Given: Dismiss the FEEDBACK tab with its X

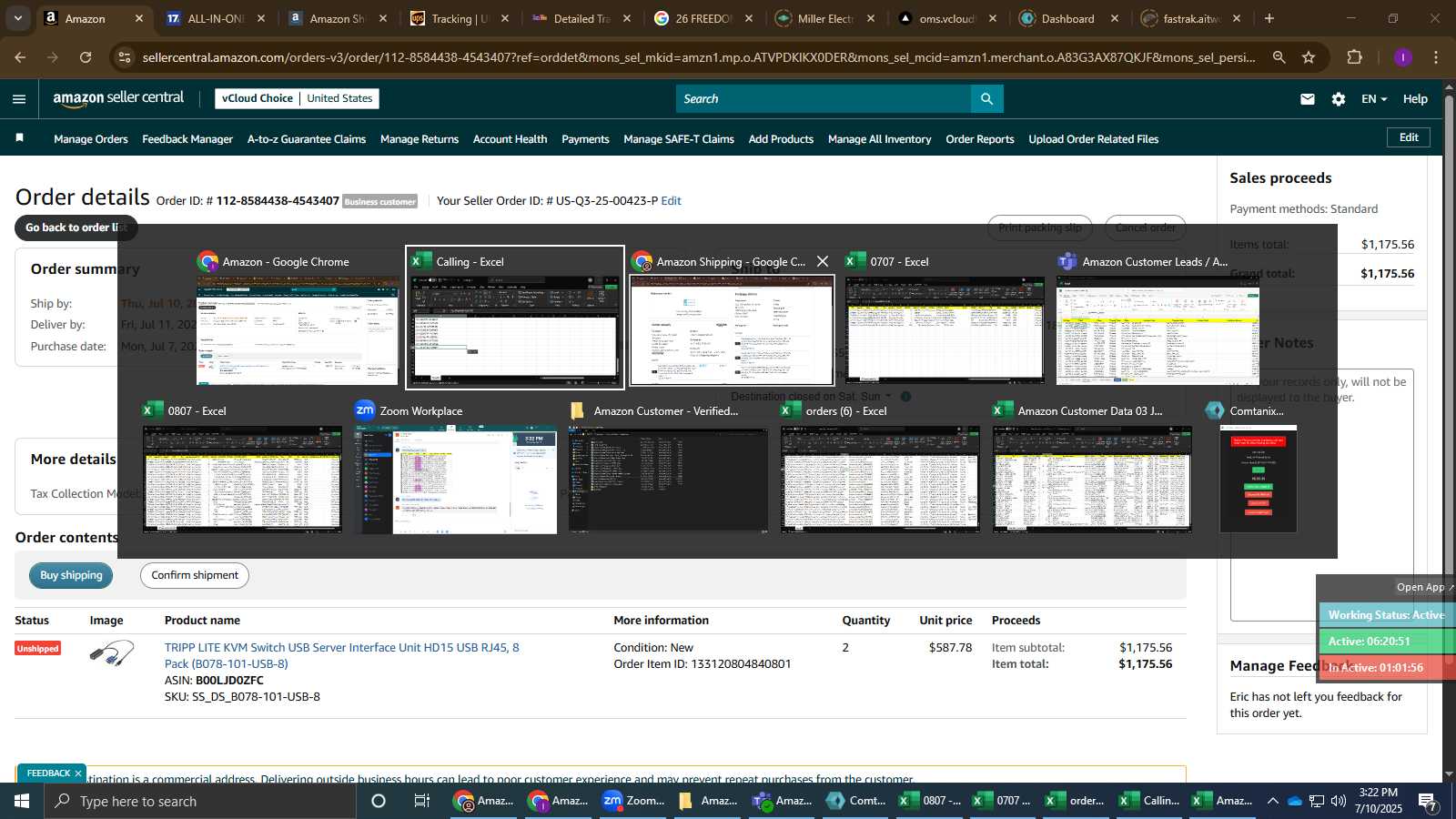Looking at the screenshot, I should 78,773.
